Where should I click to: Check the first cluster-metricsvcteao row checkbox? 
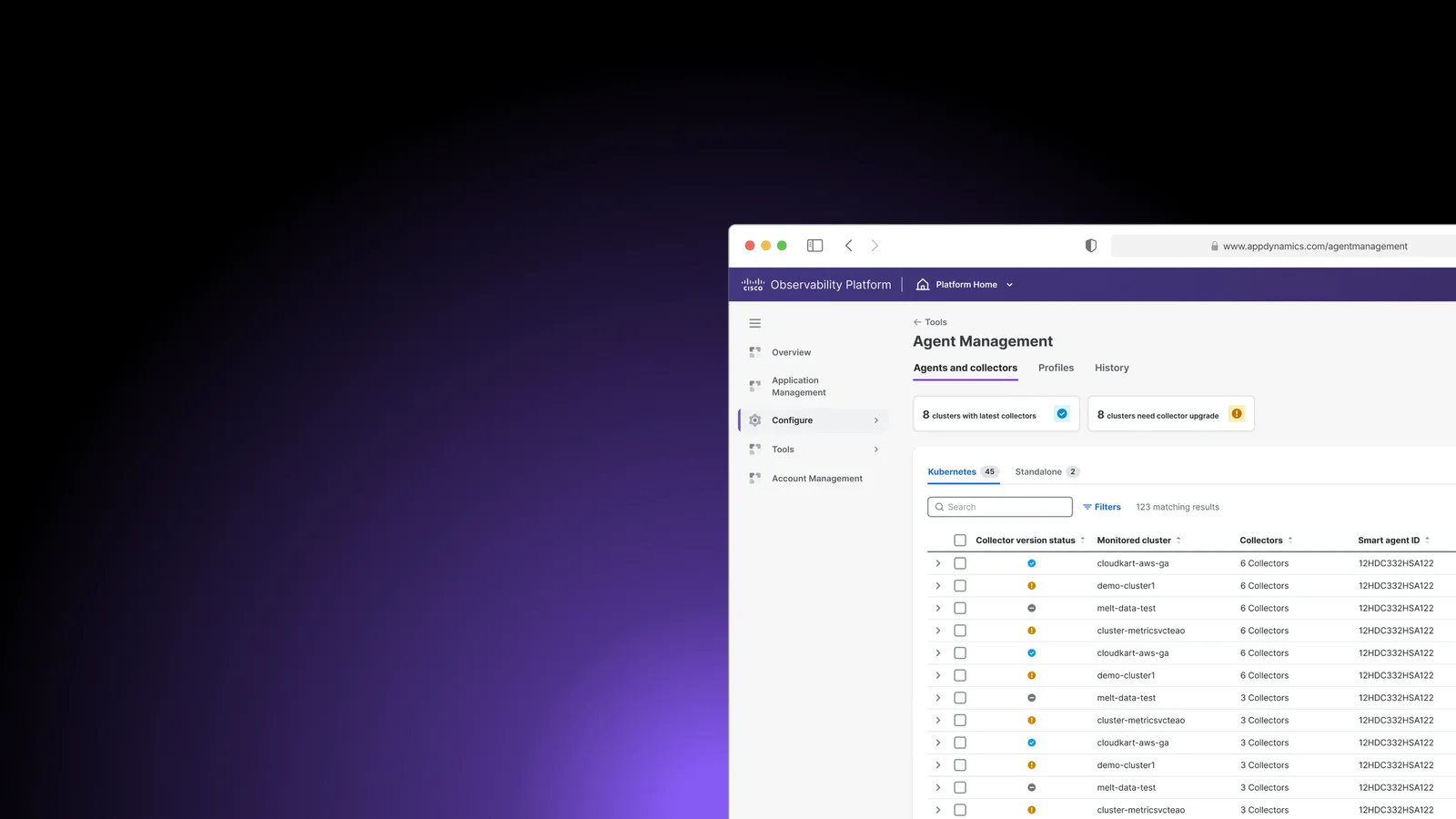[x=960, y=631]
